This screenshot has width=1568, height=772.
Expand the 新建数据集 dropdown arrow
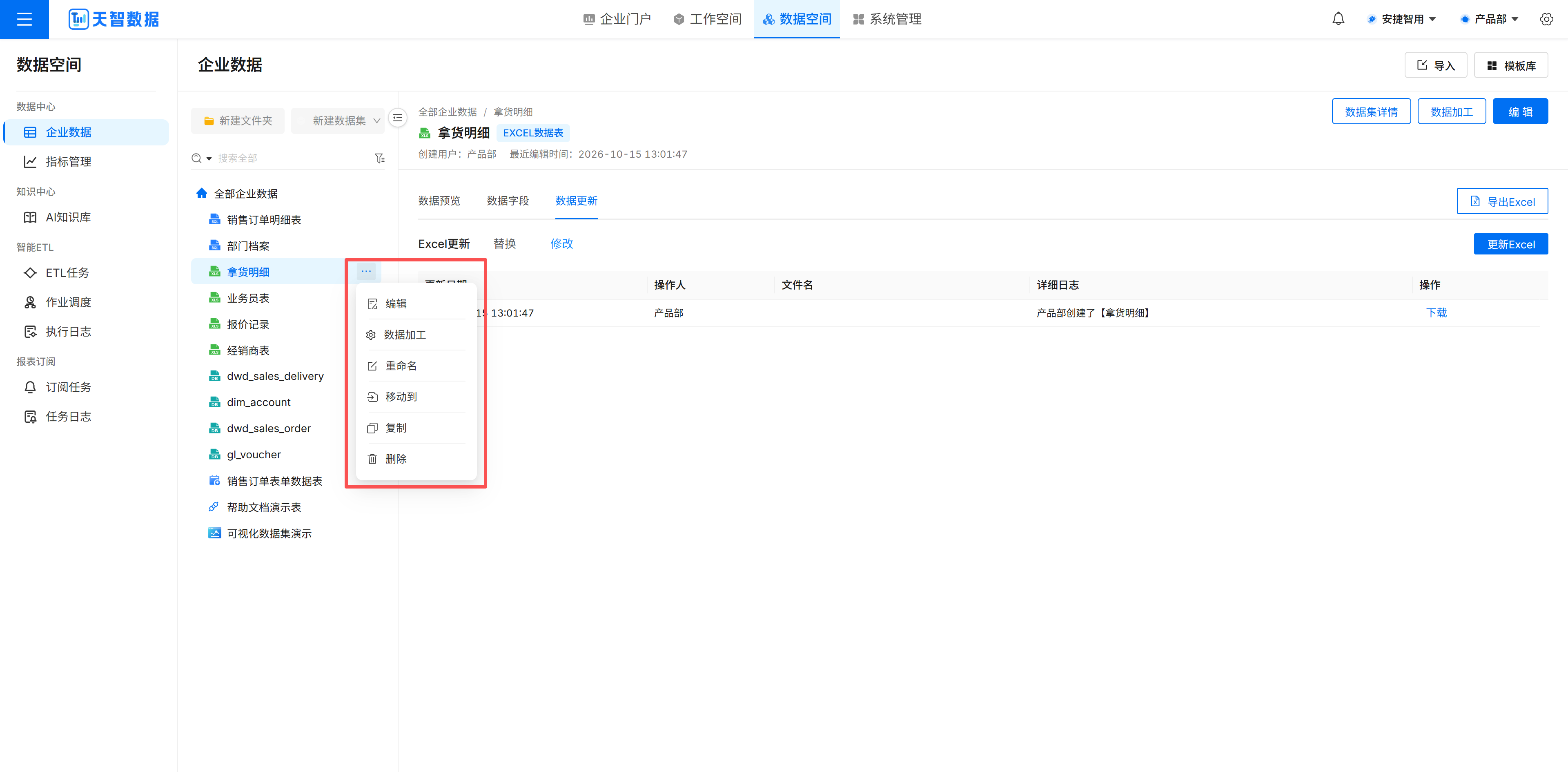click(x=377, y=120)
